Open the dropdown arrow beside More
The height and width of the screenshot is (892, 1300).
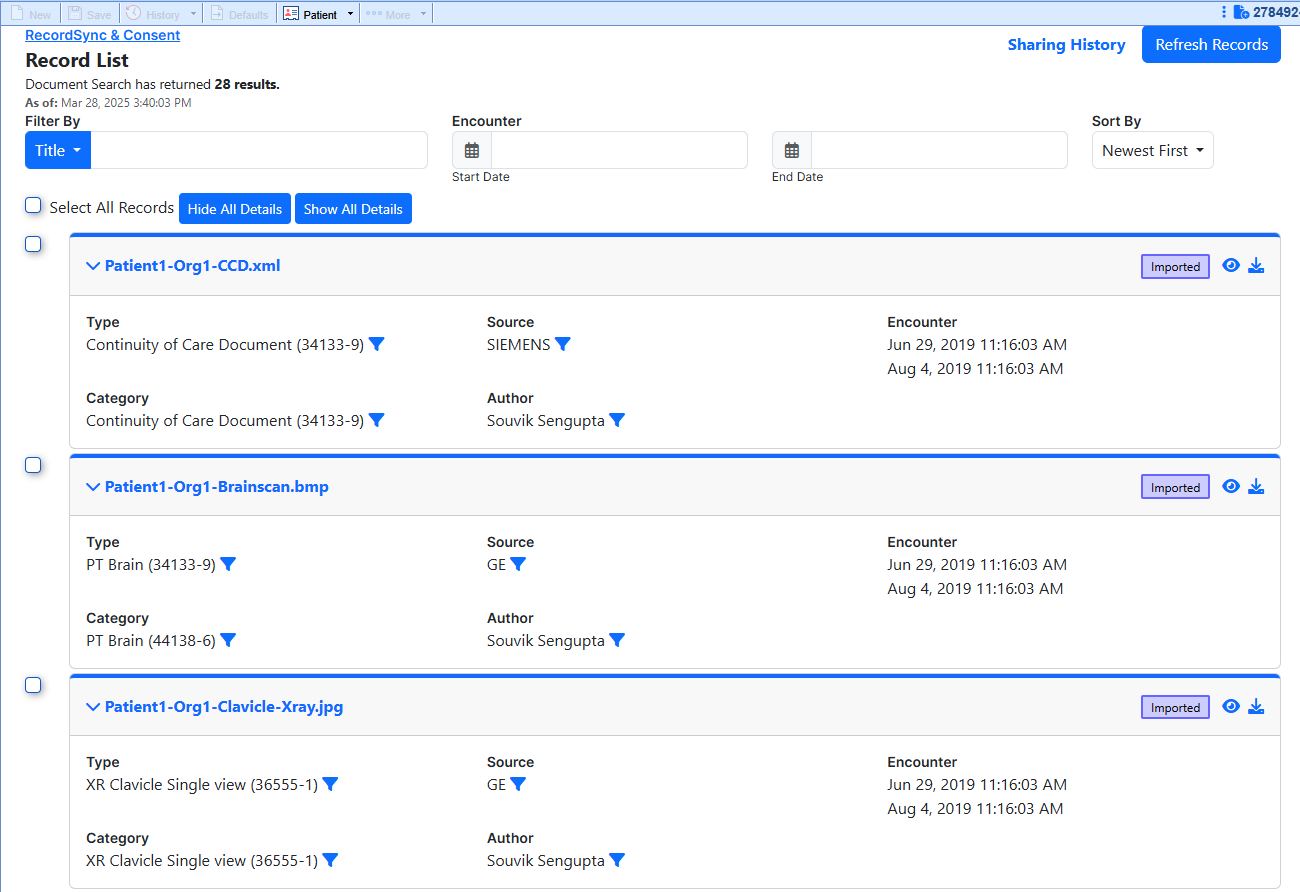(423, 14)
